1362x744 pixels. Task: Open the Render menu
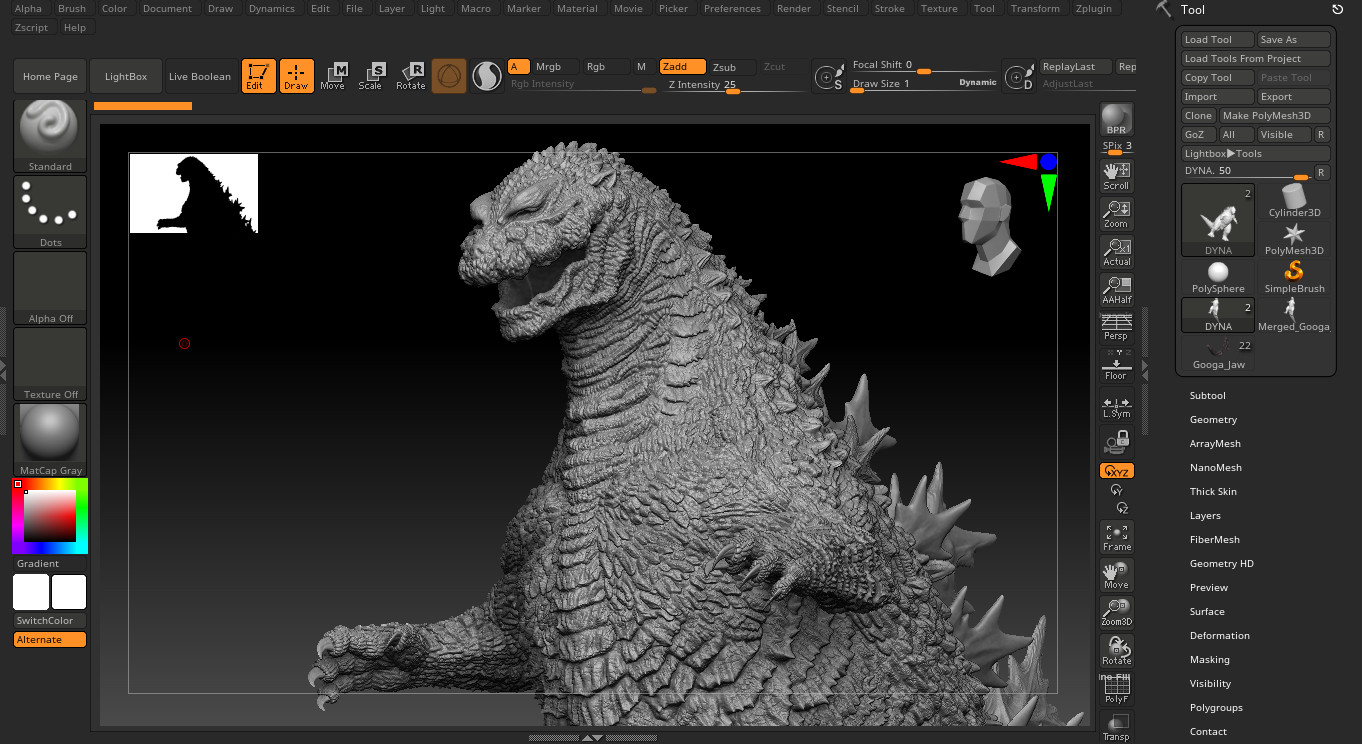794,8
